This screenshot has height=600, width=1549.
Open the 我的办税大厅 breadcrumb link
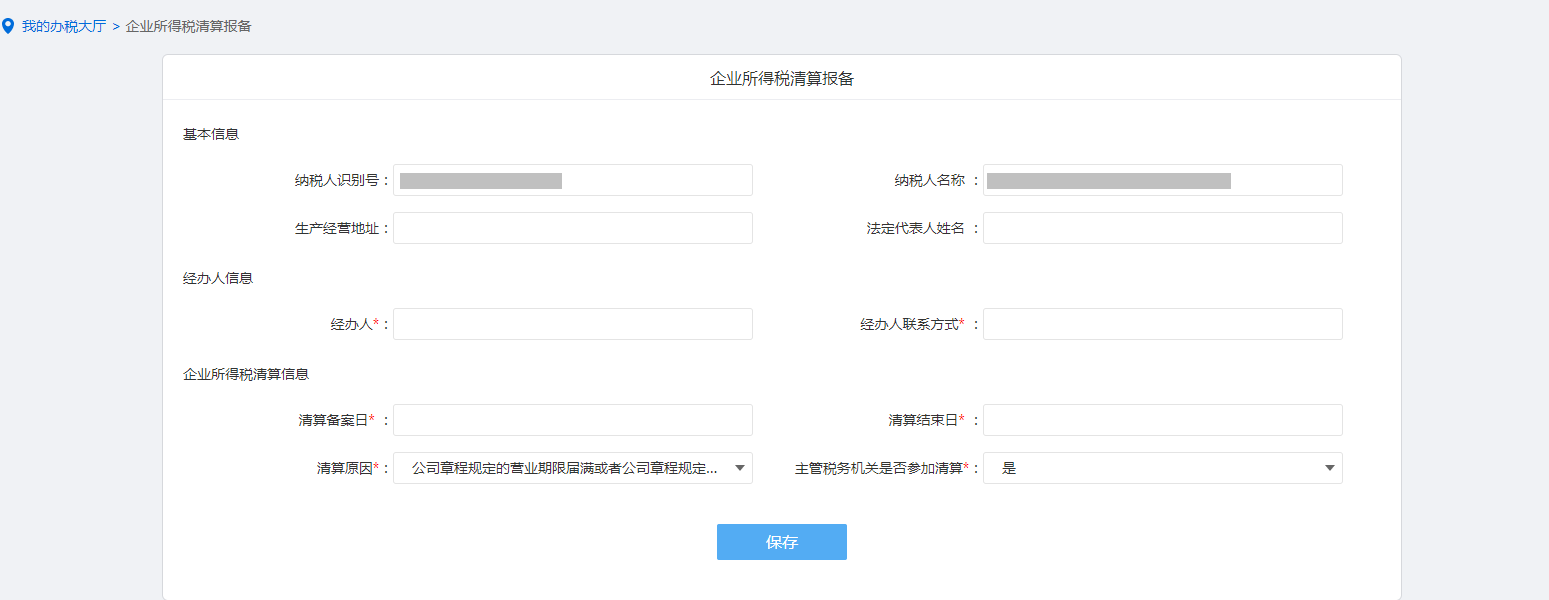63,26
